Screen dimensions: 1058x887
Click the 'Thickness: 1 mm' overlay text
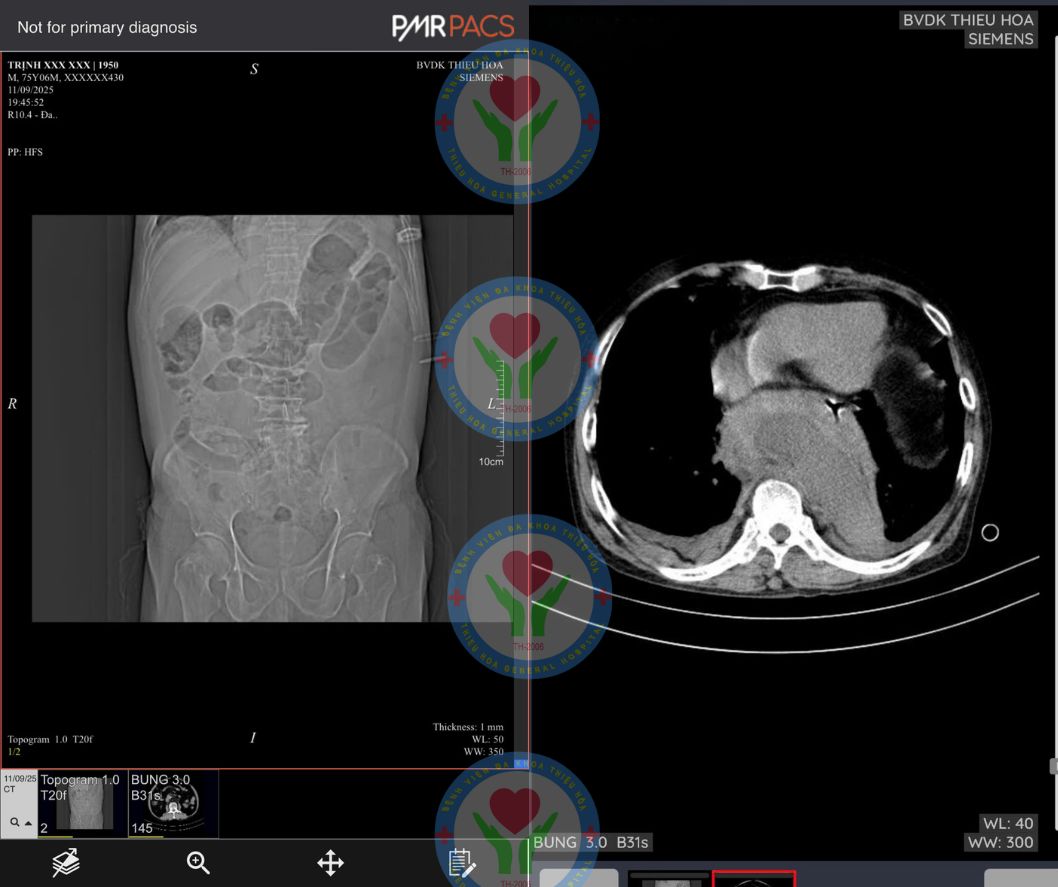point(468,727)
